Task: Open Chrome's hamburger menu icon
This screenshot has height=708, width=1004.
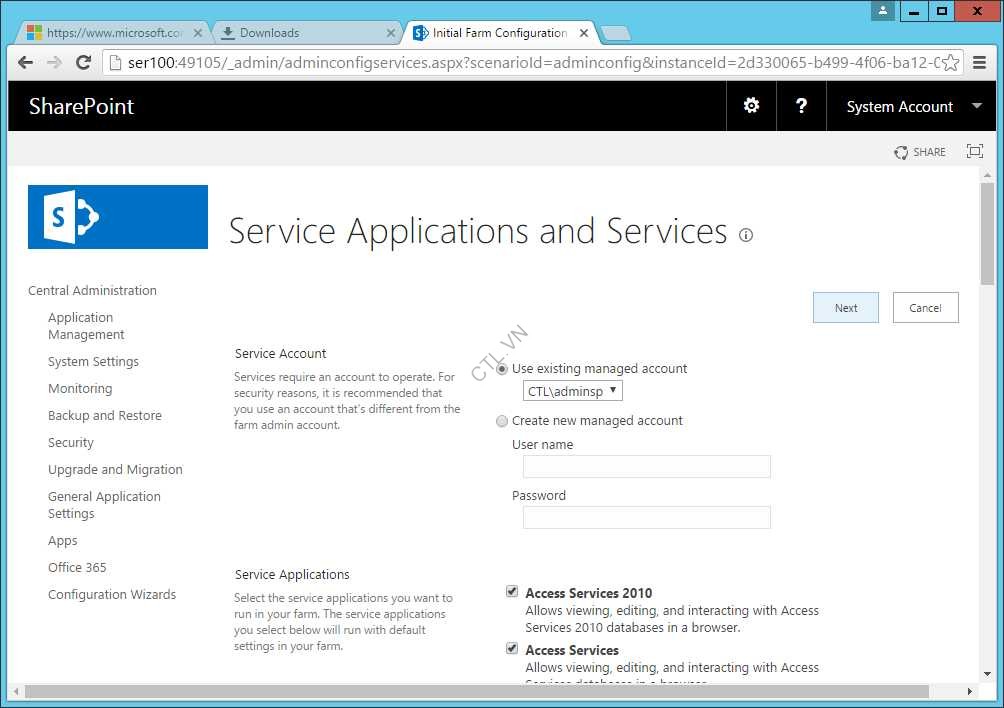Action: [x=981, y=62]
